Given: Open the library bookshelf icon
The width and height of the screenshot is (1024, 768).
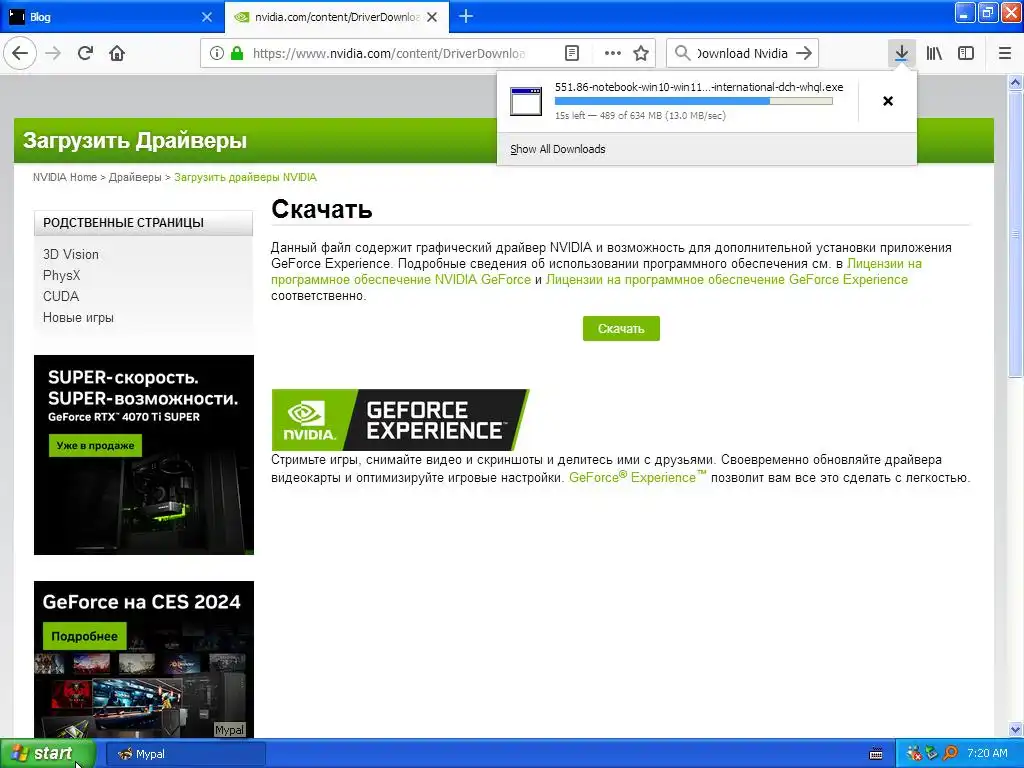Looking at the screenshot, I should click(934, 53).
